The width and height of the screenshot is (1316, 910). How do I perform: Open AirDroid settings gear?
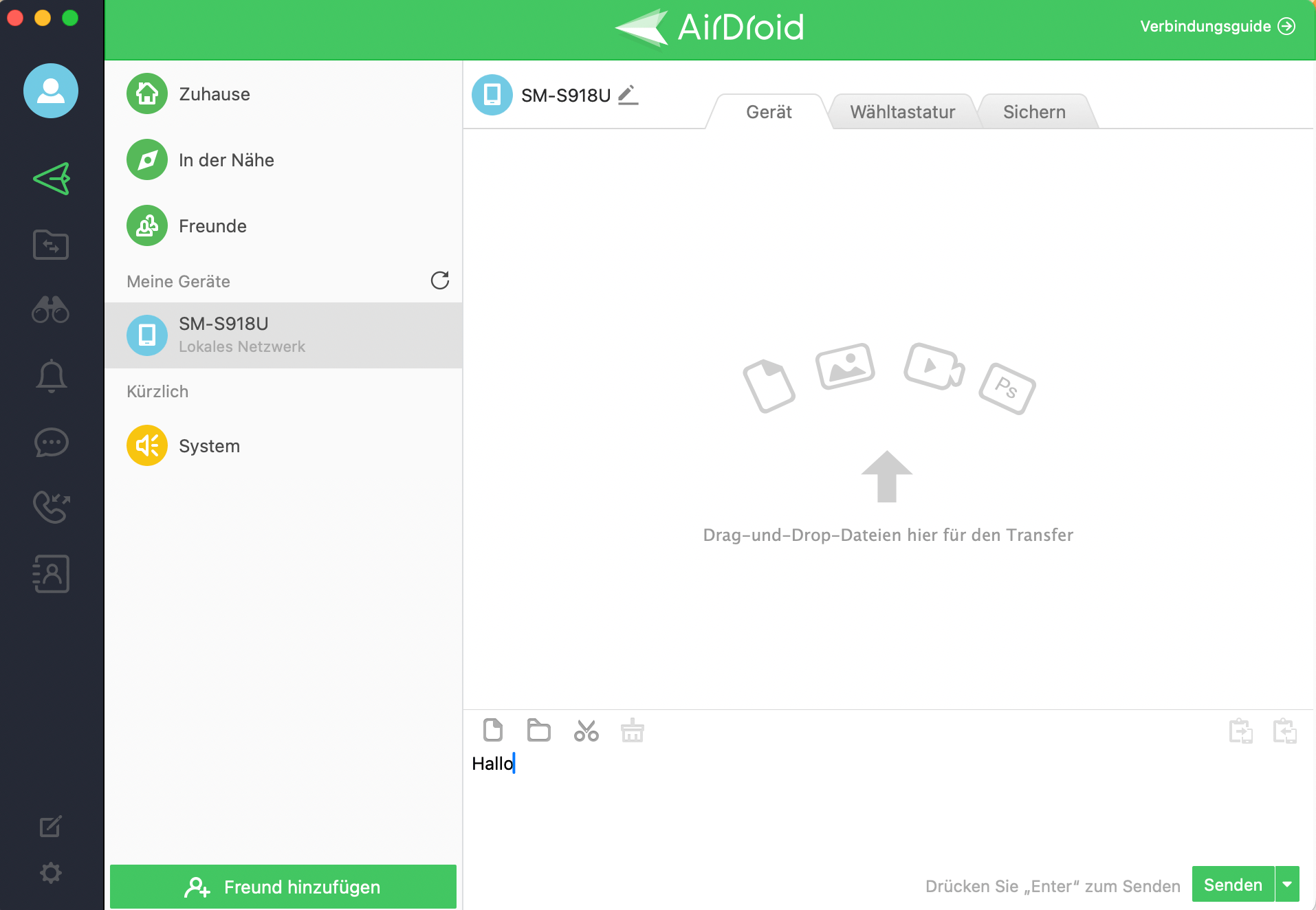[51, 872]
